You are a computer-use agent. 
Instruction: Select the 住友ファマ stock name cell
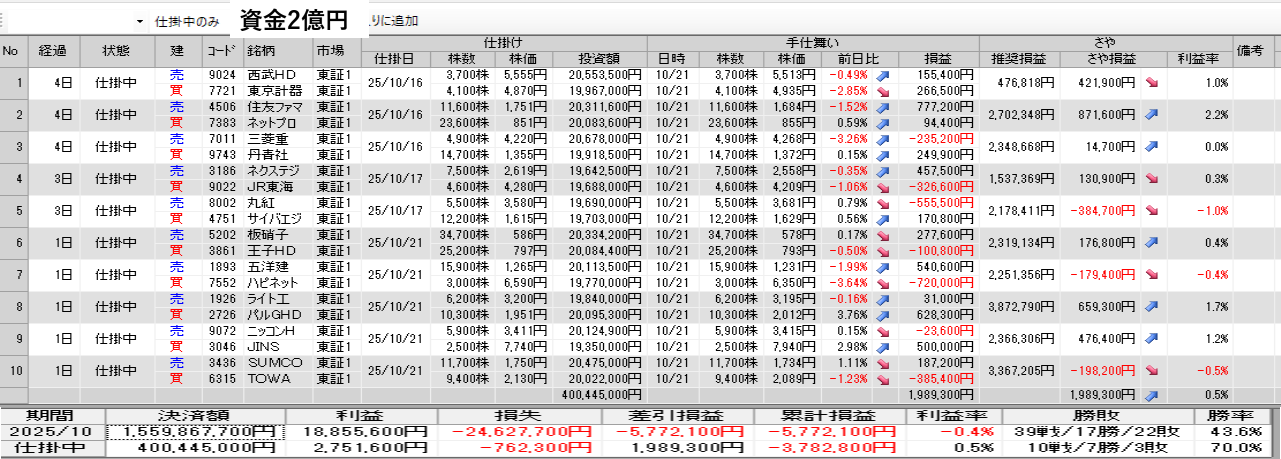pos(276,107)
